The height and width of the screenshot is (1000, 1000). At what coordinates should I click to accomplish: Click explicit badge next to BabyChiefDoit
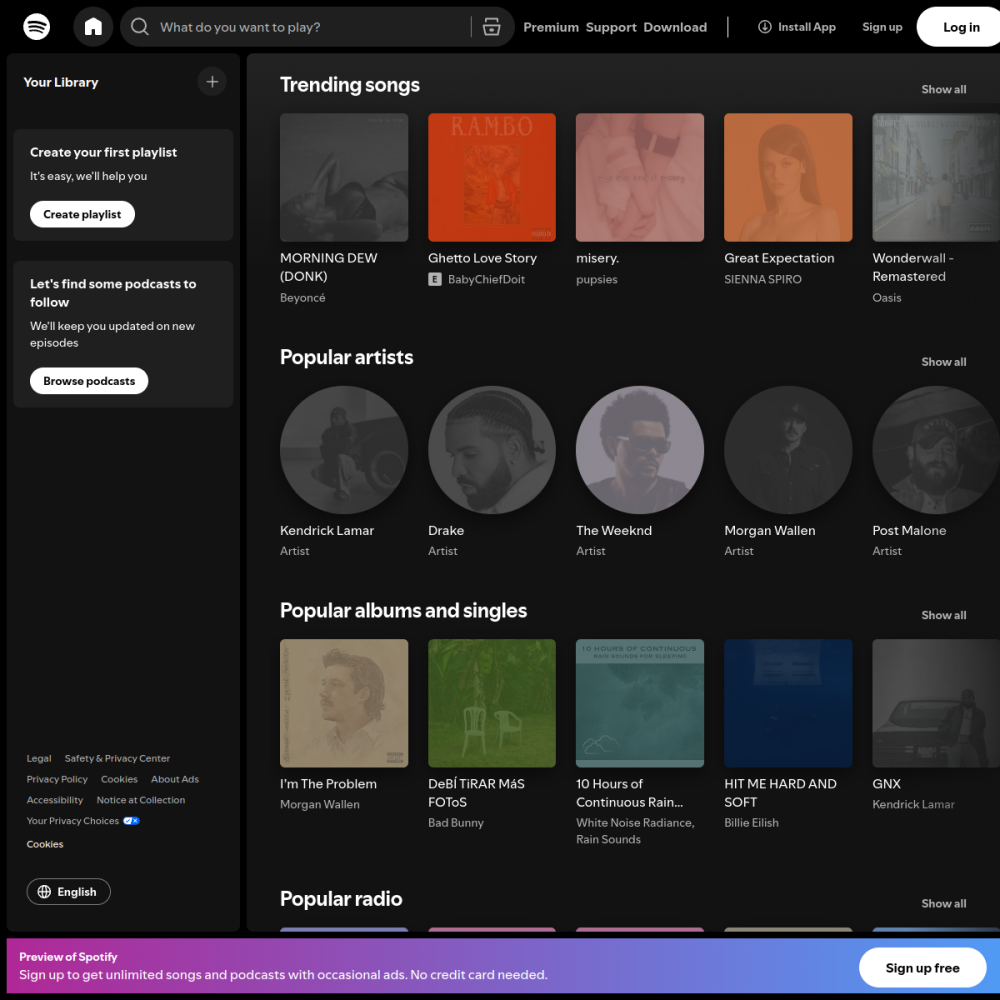tap(435, 279)
